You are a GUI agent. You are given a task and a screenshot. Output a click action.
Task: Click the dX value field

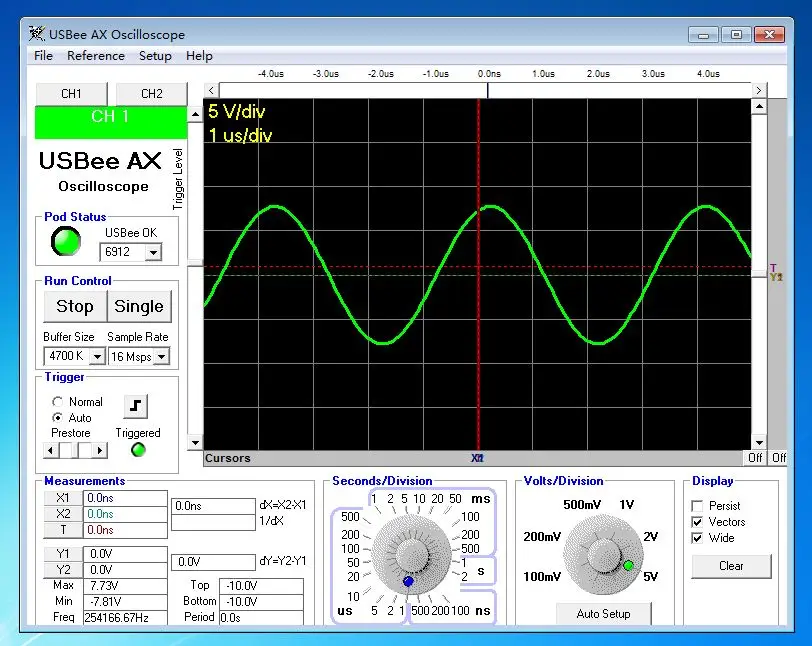[x=213, y=506]
